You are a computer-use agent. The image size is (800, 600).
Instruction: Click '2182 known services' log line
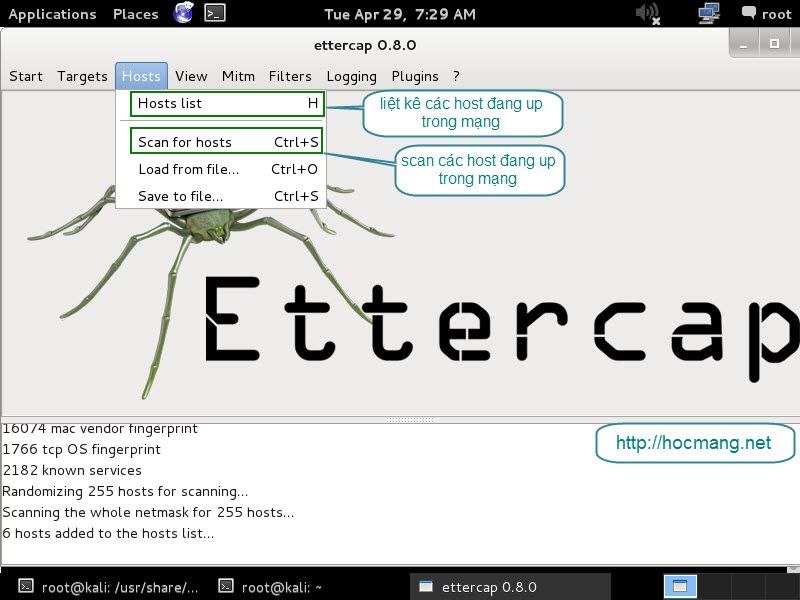pos(72,470)
